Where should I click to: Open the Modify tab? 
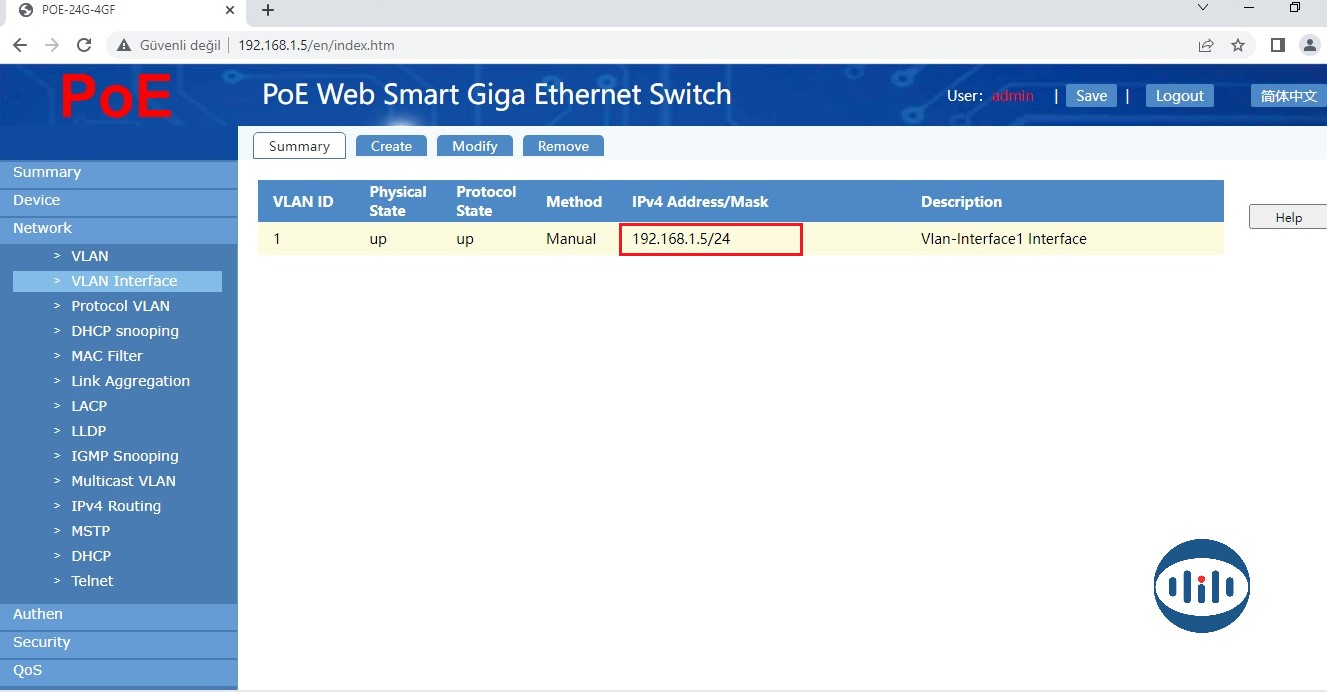coord(474,146)
